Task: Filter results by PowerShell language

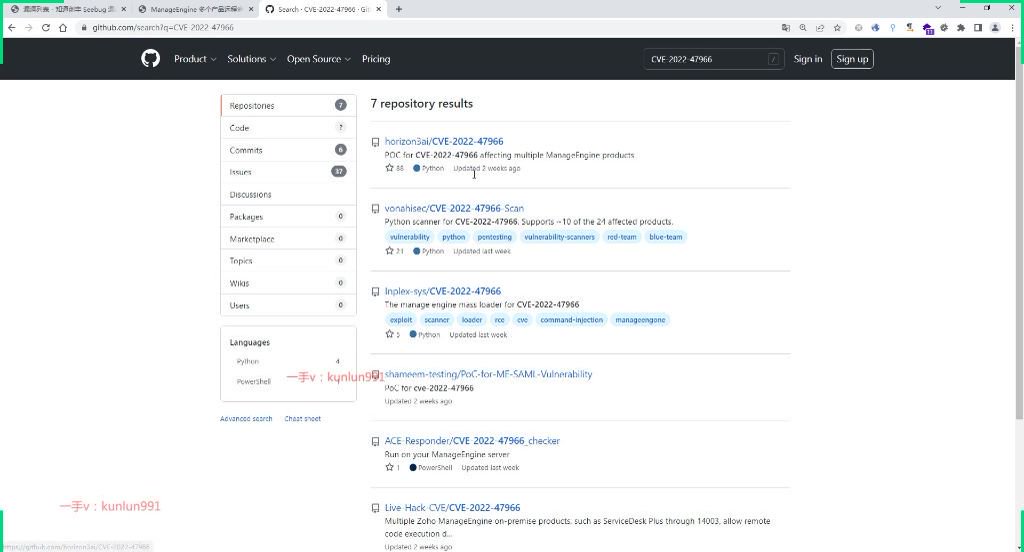Action: click(x=288, y=382)
